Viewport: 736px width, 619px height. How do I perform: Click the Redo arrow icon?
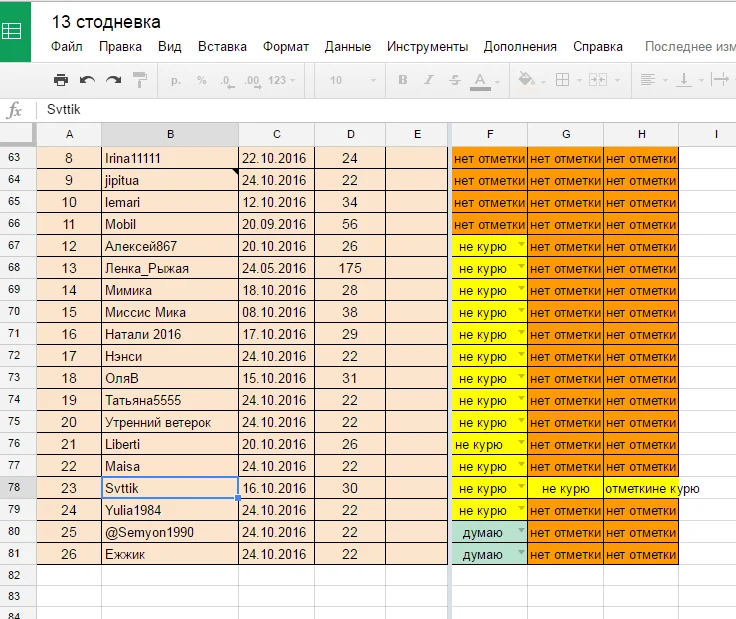point(113,80)
